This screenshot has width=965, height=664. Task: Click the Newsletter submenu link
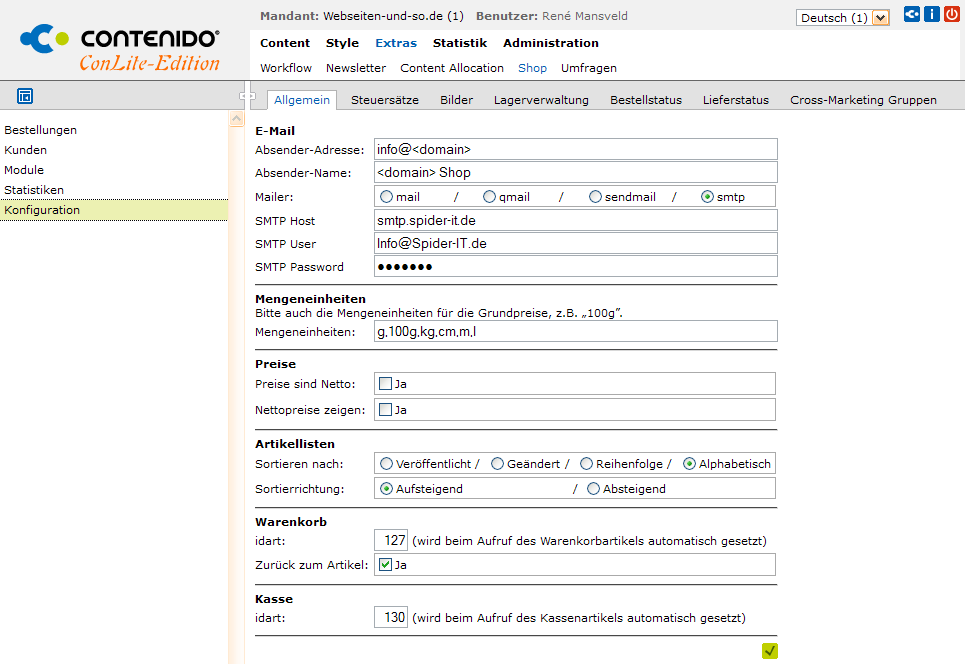(355, 68)
